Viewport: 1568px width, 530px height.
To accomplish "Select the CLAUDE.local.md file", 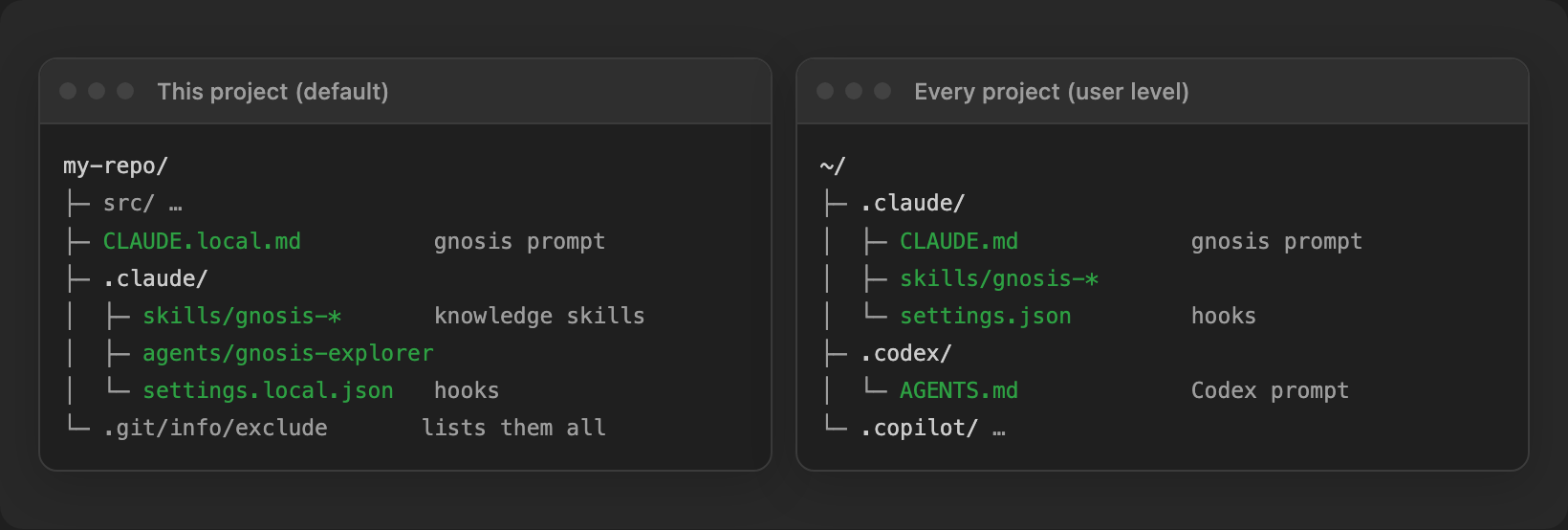I will [x=202, y=241].
